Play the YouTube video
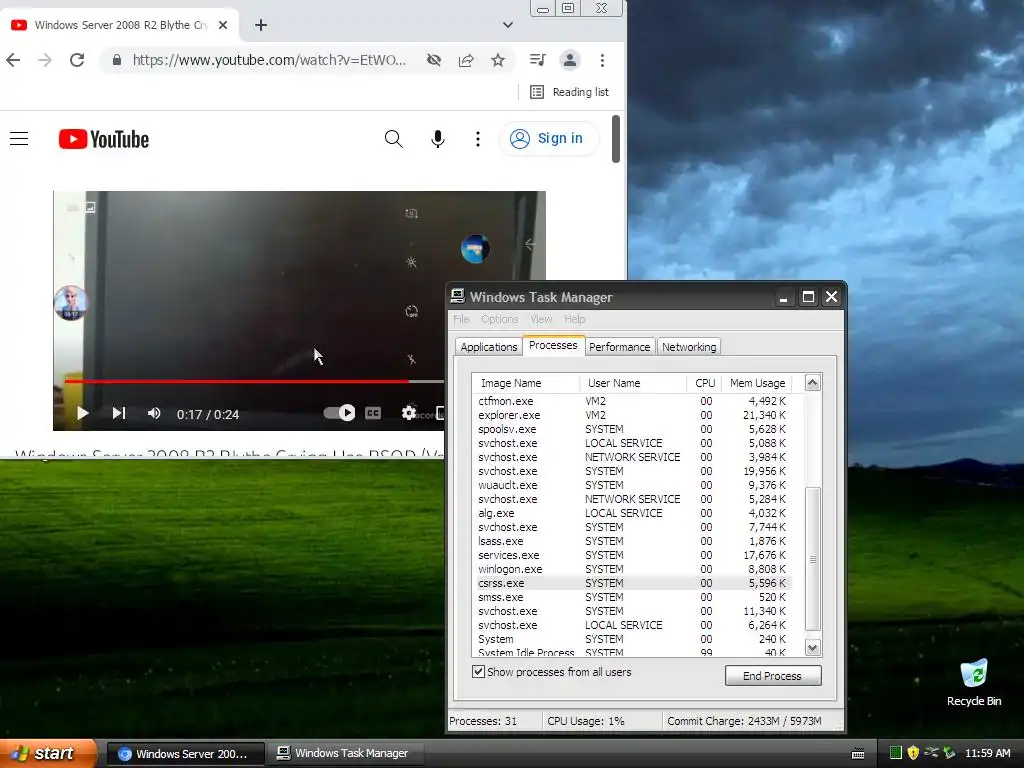Viewport: 1024px width, 768px height. [x=83, y=413]
